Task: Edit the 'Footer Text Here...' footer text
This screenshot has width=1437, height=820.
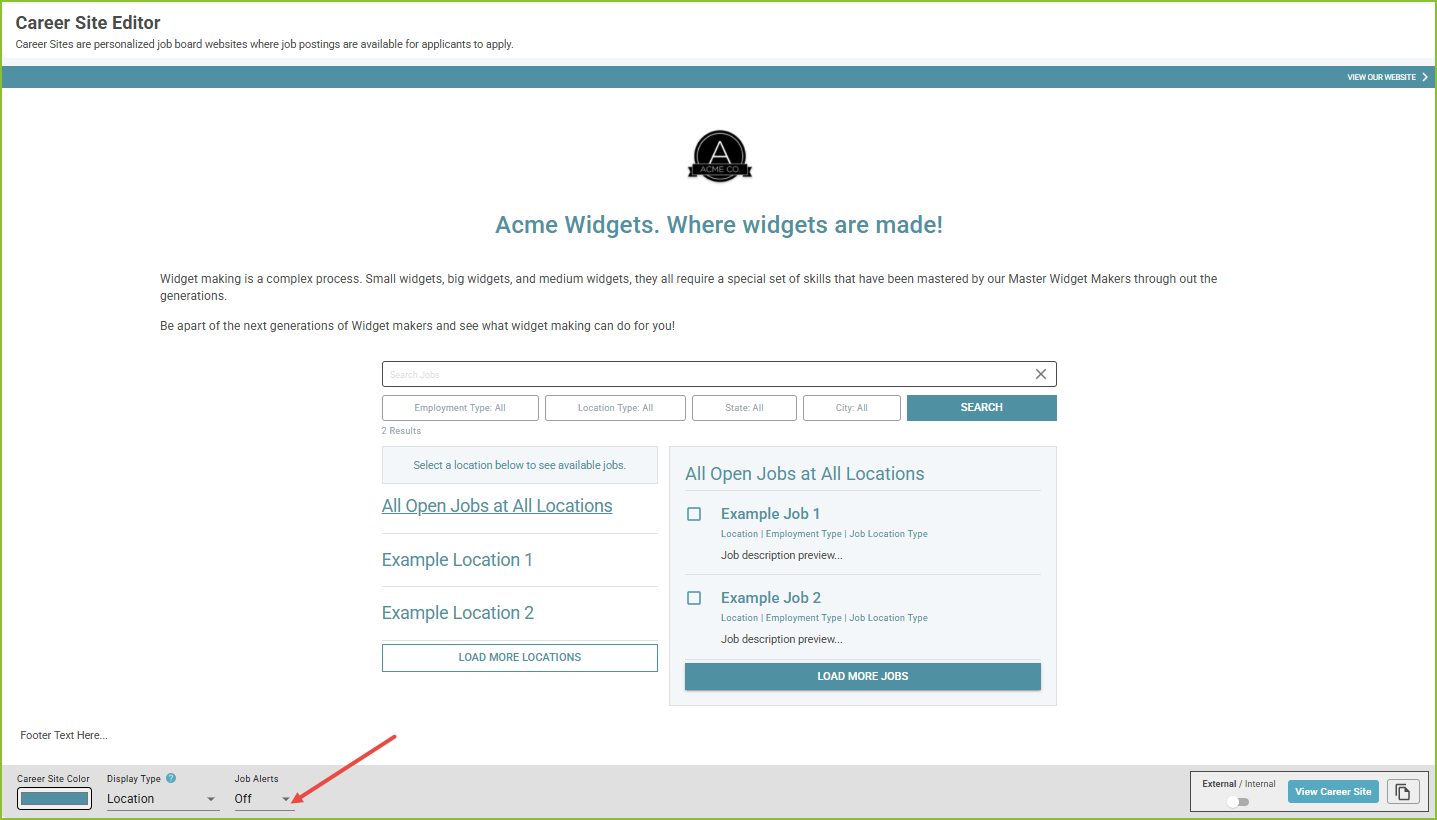Action: tap(64, 735)
